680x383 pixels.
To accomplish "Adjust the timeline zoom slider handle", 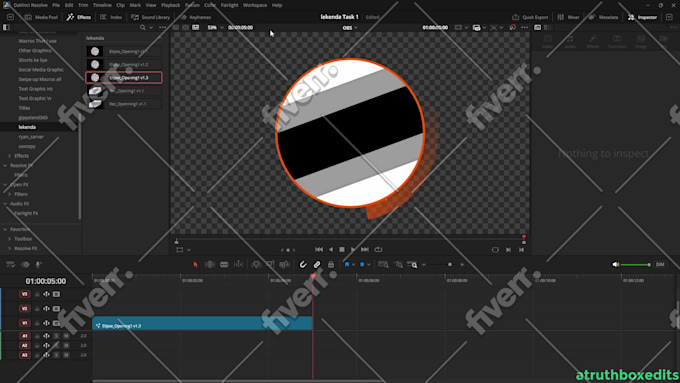I will coord(450,264).
